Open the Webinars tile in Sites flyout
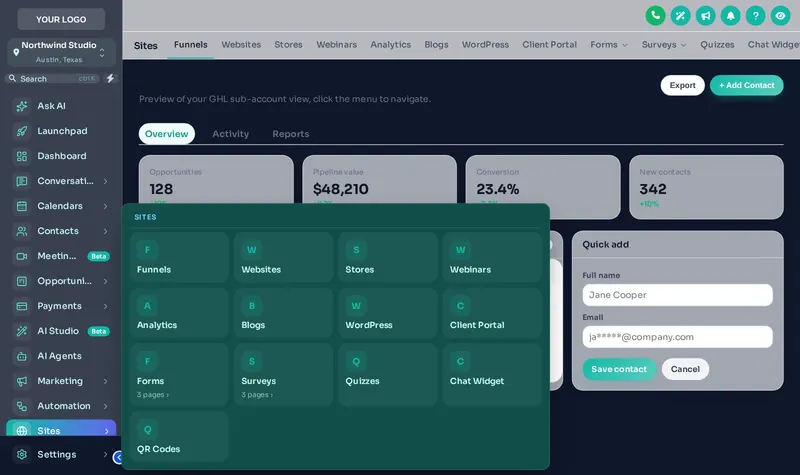The image size is (800, 475). [x=492, y=257]
